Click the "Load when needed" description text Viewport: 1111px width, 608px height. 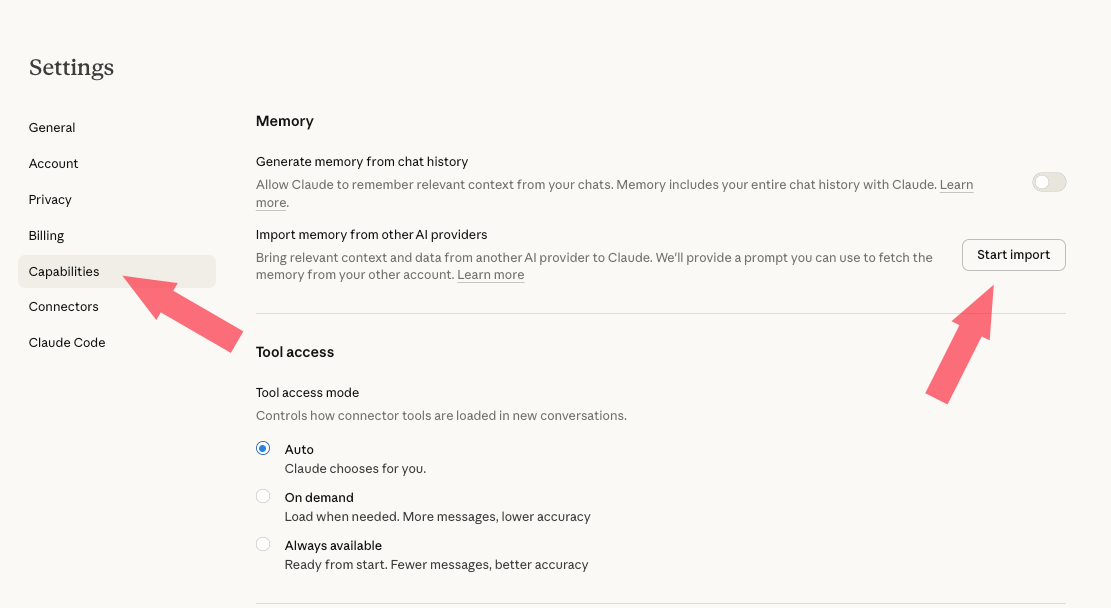coord(437,517)
